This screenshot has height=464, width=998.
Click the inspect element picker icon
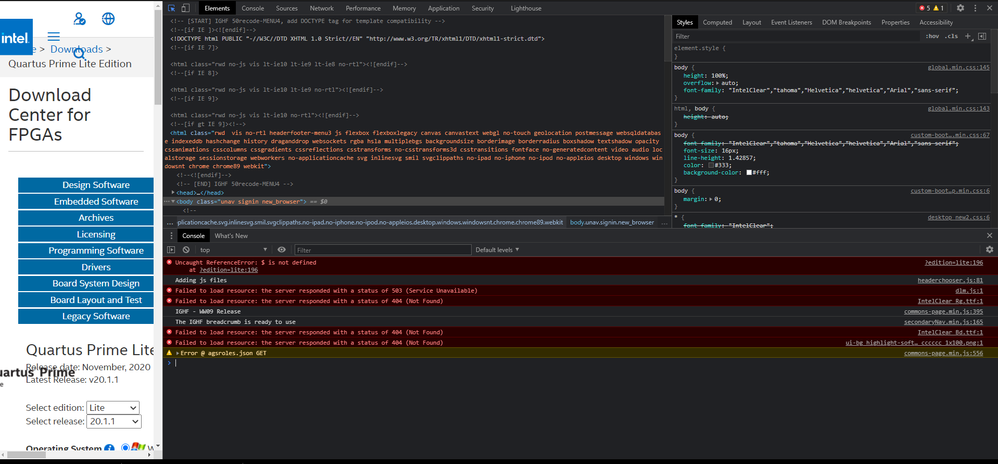(x=172, y=8)
